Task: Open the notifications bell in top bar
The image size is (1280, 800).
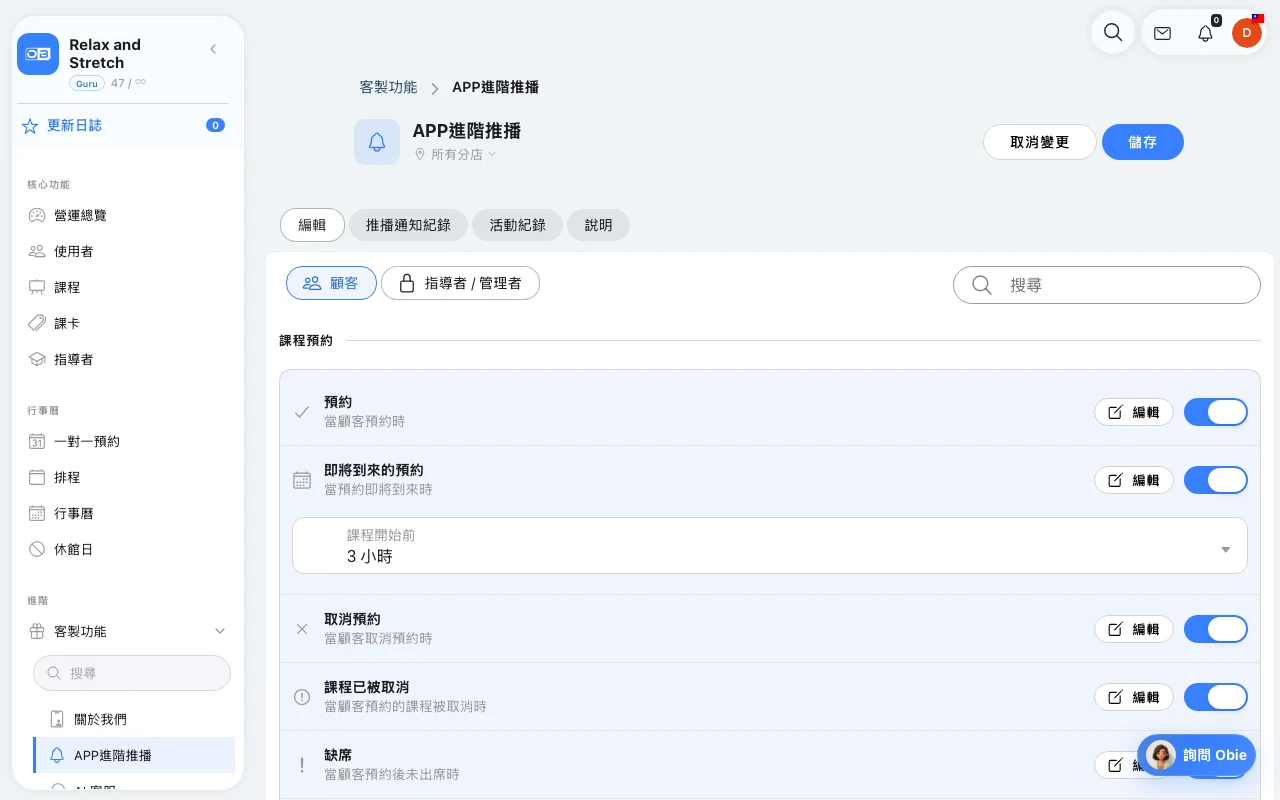Action: (1205, 33)
